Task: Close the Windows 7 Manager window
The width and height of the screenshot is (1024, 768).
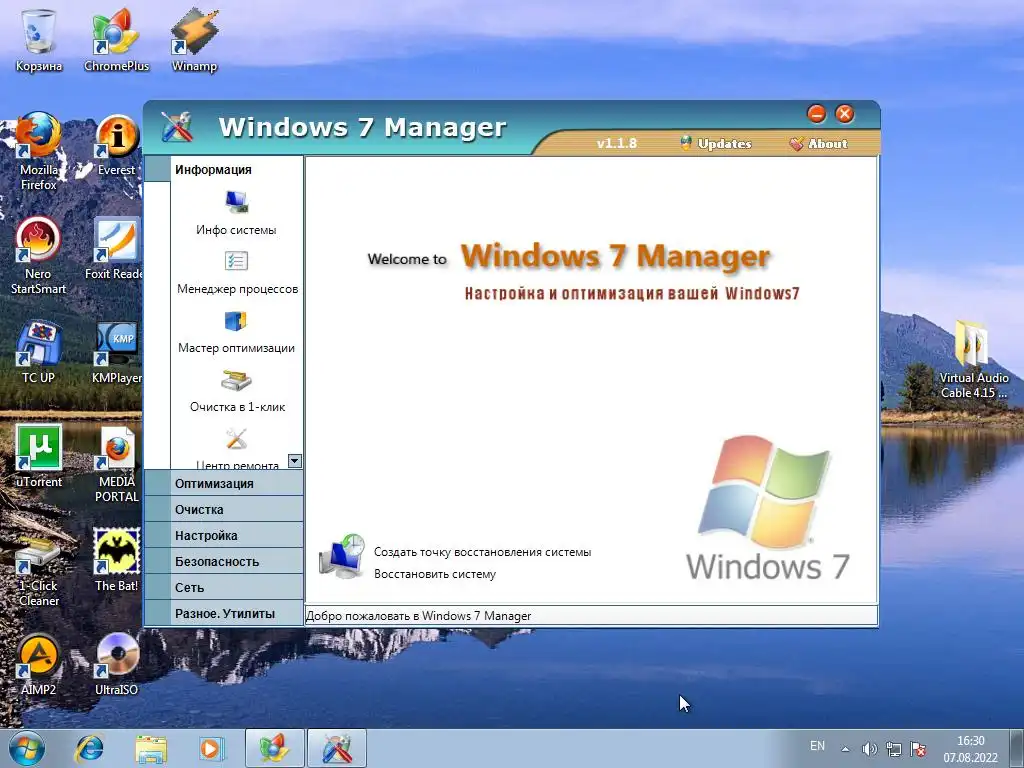Action: click(844, 114)
